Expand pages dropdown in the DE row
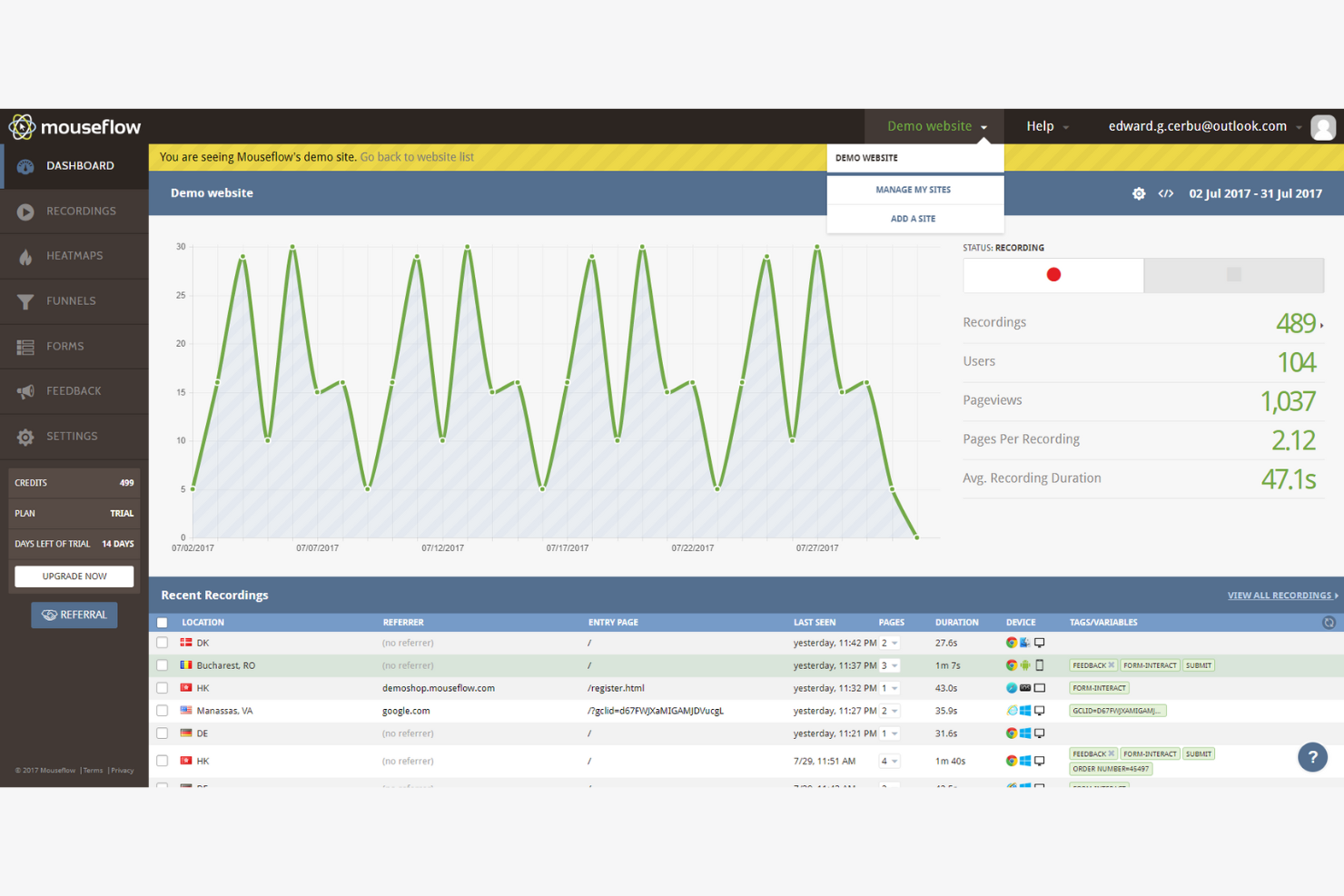Screen dimensions: 1344x896 pos(889,734)
